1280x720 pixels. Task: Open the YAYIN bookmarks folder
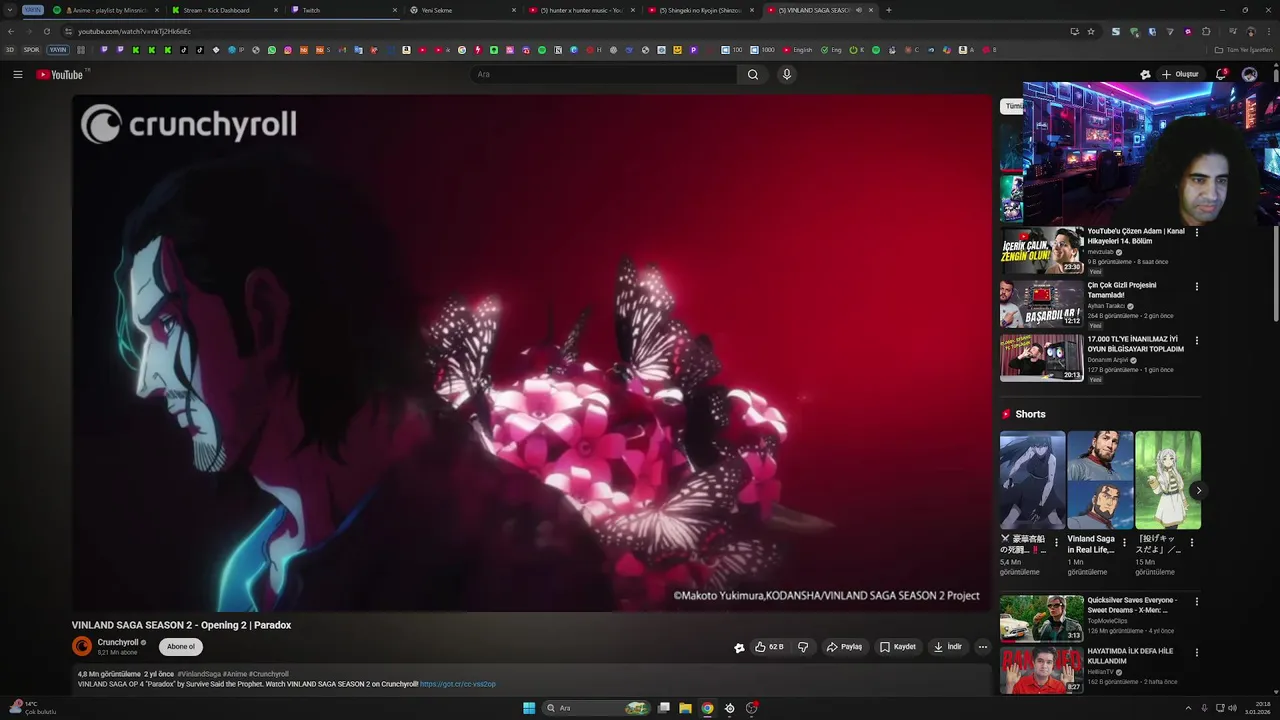[58, 50]
